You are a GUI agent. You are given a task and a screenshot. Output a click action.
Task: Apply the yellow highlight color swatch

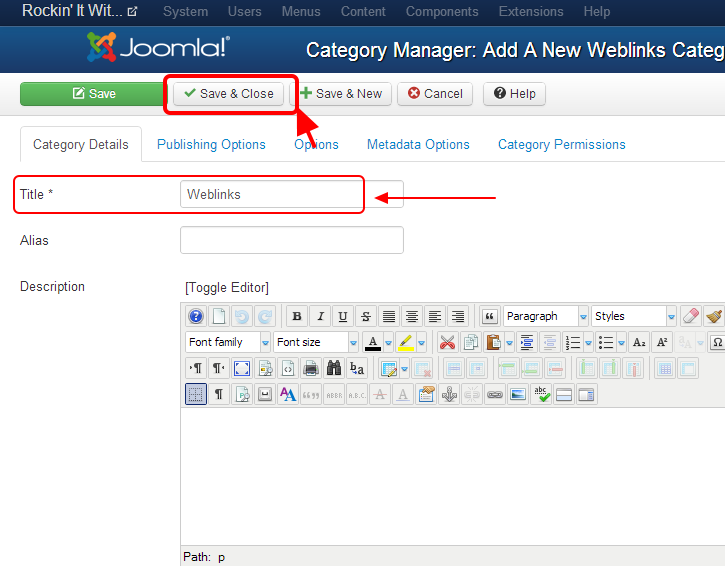(406, 343)
